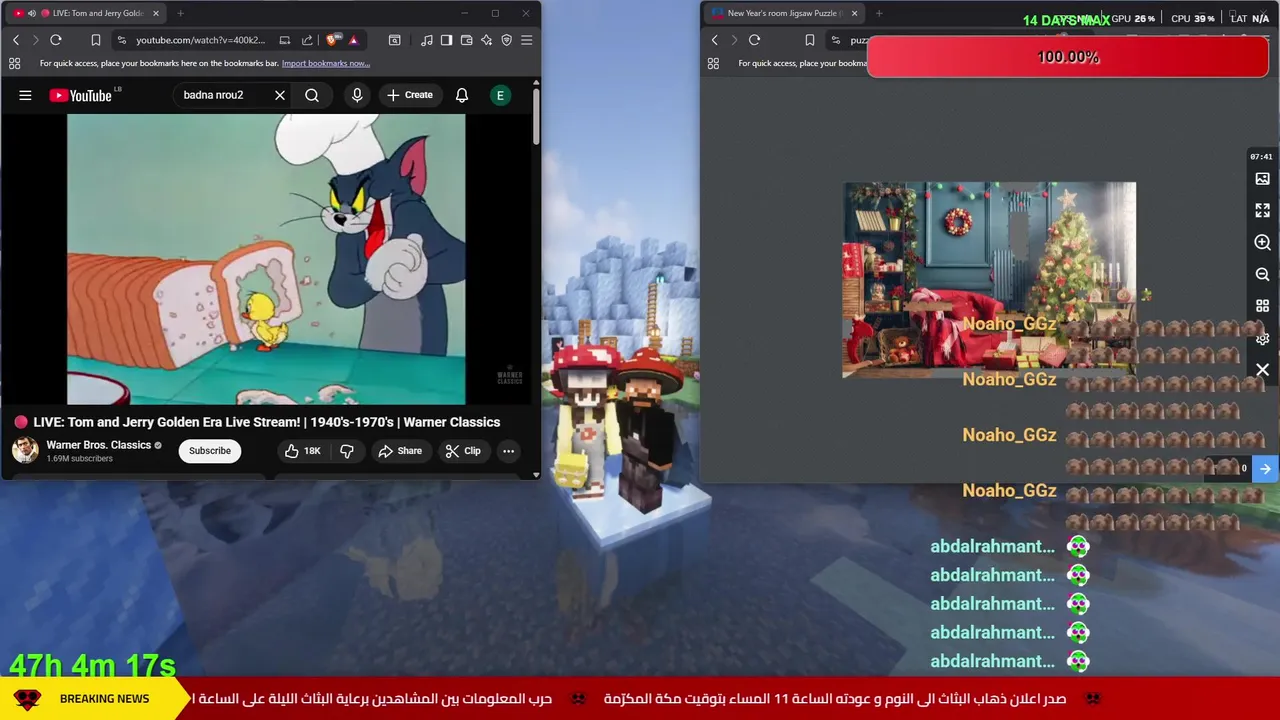Like the video with 18K likes
Screen dimensions: 1280x720
pyautogui.click(x=302, y=451)
